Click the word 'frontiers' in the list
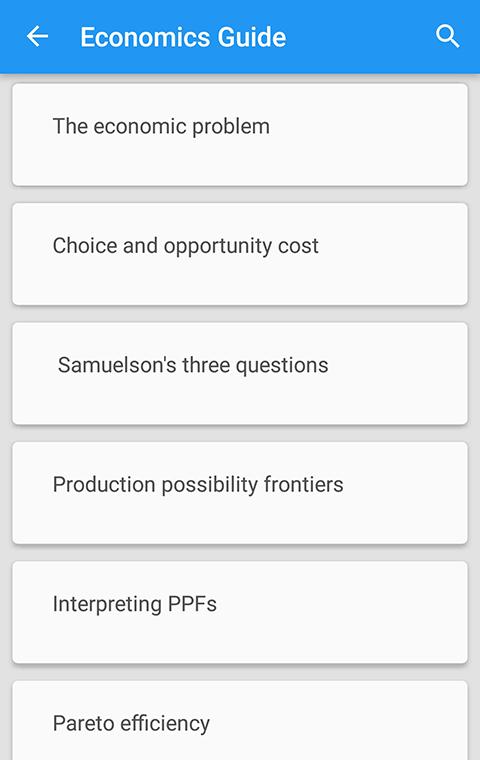The height and width of the screenshot is (760, 480). [x=304, y=485]
